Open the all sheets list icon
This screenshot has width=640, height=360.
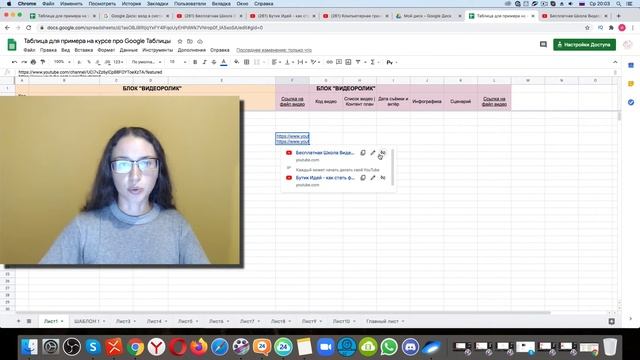tap(29, 321)
